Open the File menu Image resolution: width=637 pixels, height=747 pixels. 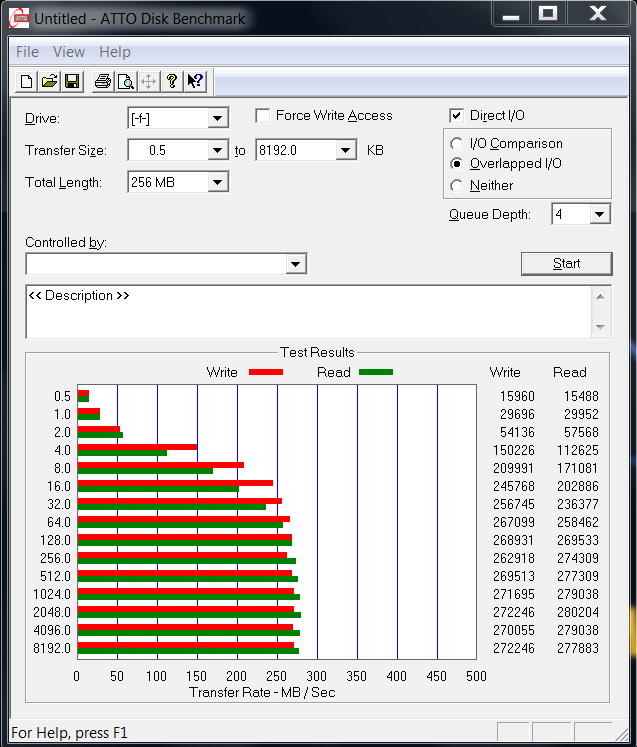click(x=27, y=52)
